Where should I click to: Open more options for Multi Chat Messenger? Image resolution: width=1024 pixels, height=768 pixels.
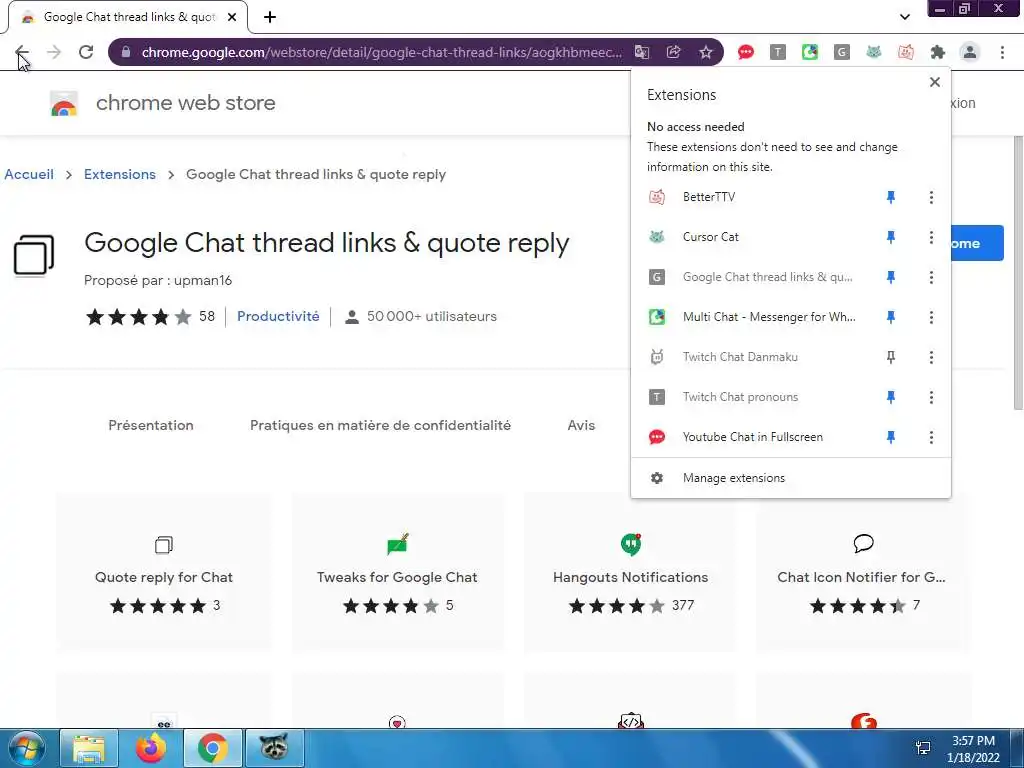931,317
